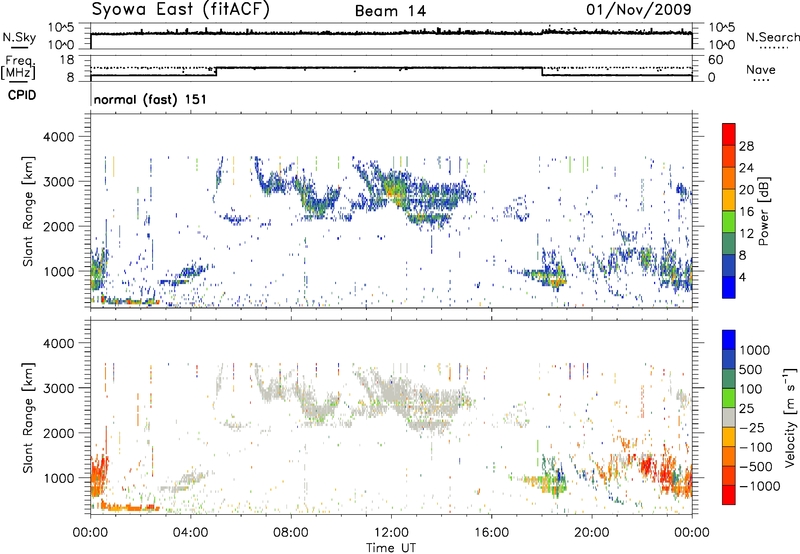This screenshot has width=800, height=554.
Task: Click the velocity range-time plot panel
Action: point(391,417)
